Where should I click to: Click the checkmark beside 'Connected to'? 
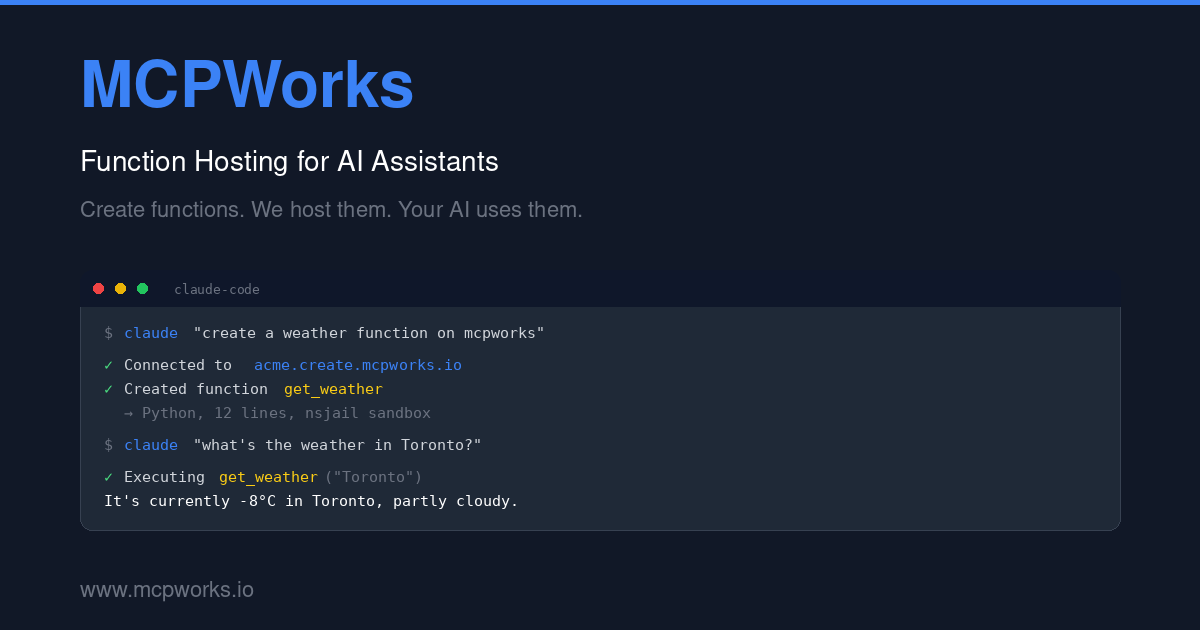109,365
